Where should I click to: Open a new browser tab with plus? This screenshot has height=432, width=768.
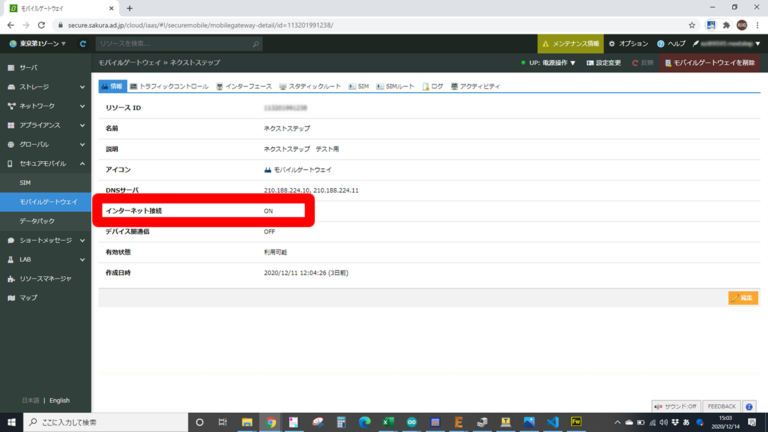pyautogui.click(x=129, y=8)
